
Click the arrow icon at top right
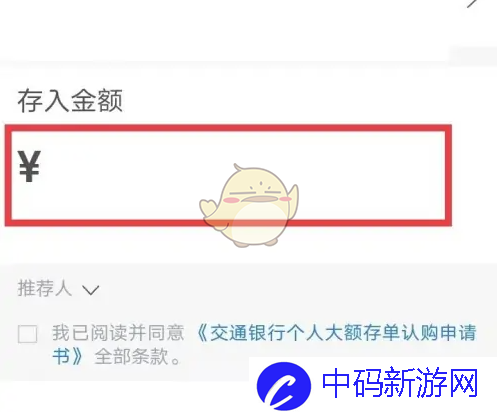tap(472, 3)
